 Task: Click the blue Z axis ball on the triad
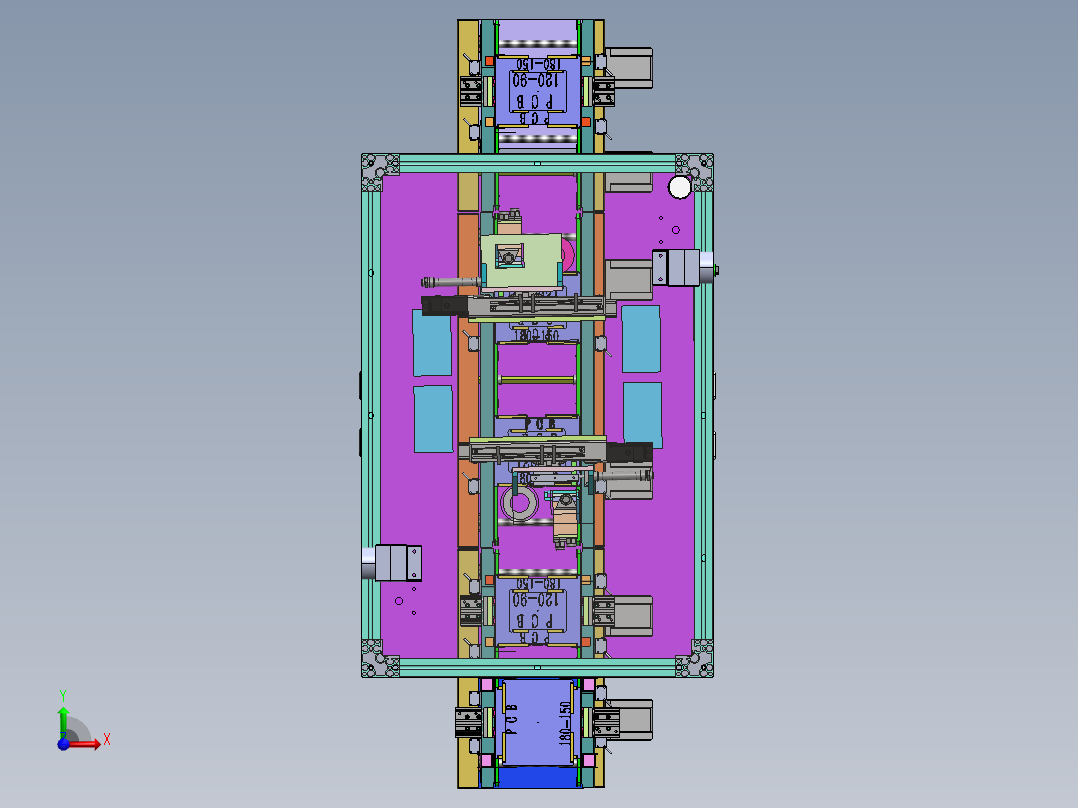[63, 744]
